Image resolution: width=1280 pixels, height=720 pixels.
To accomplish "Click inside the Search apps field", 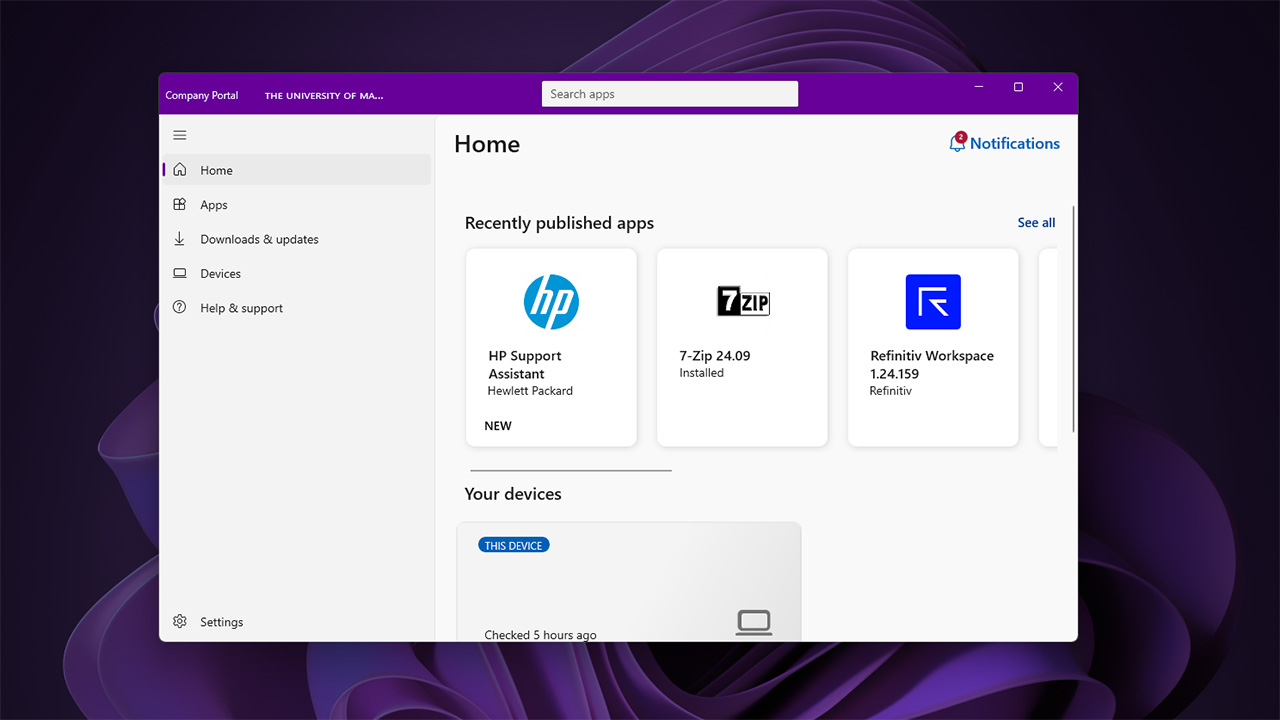I will pos(669,93).
